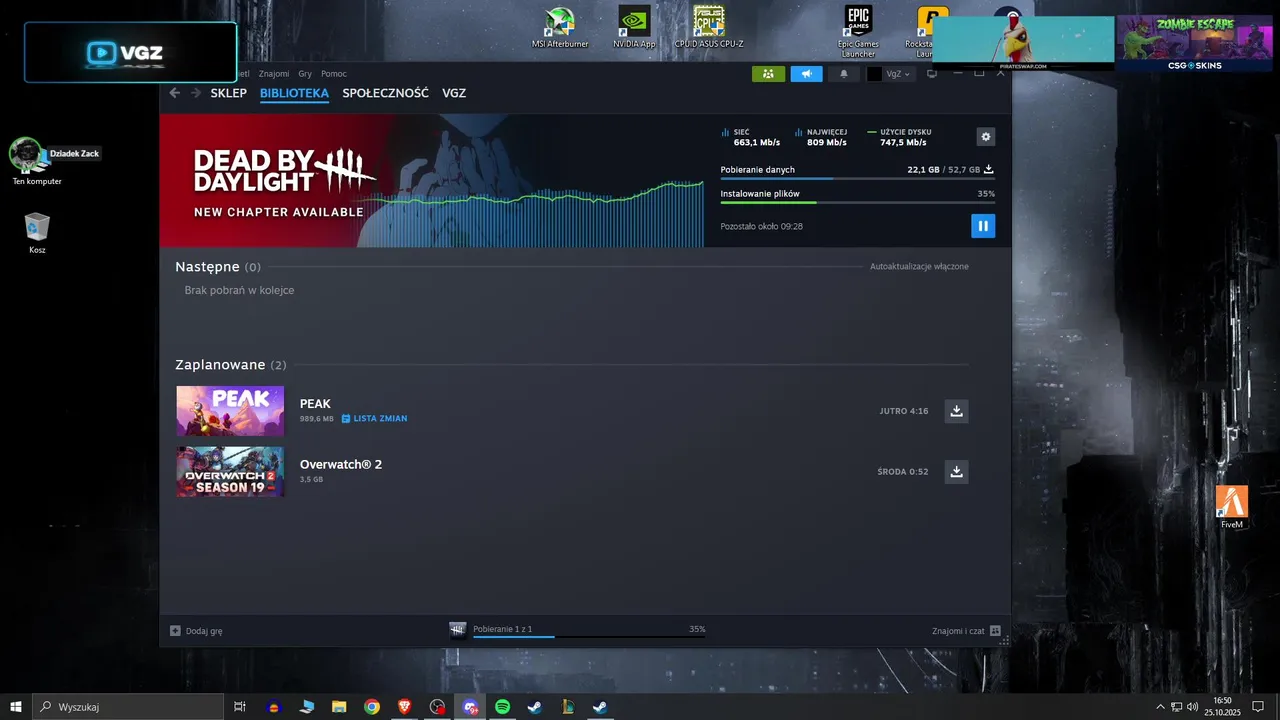Open Google Chrome from taskbar
This screenshot has height=720, width=1280.
tap(372, 707)
